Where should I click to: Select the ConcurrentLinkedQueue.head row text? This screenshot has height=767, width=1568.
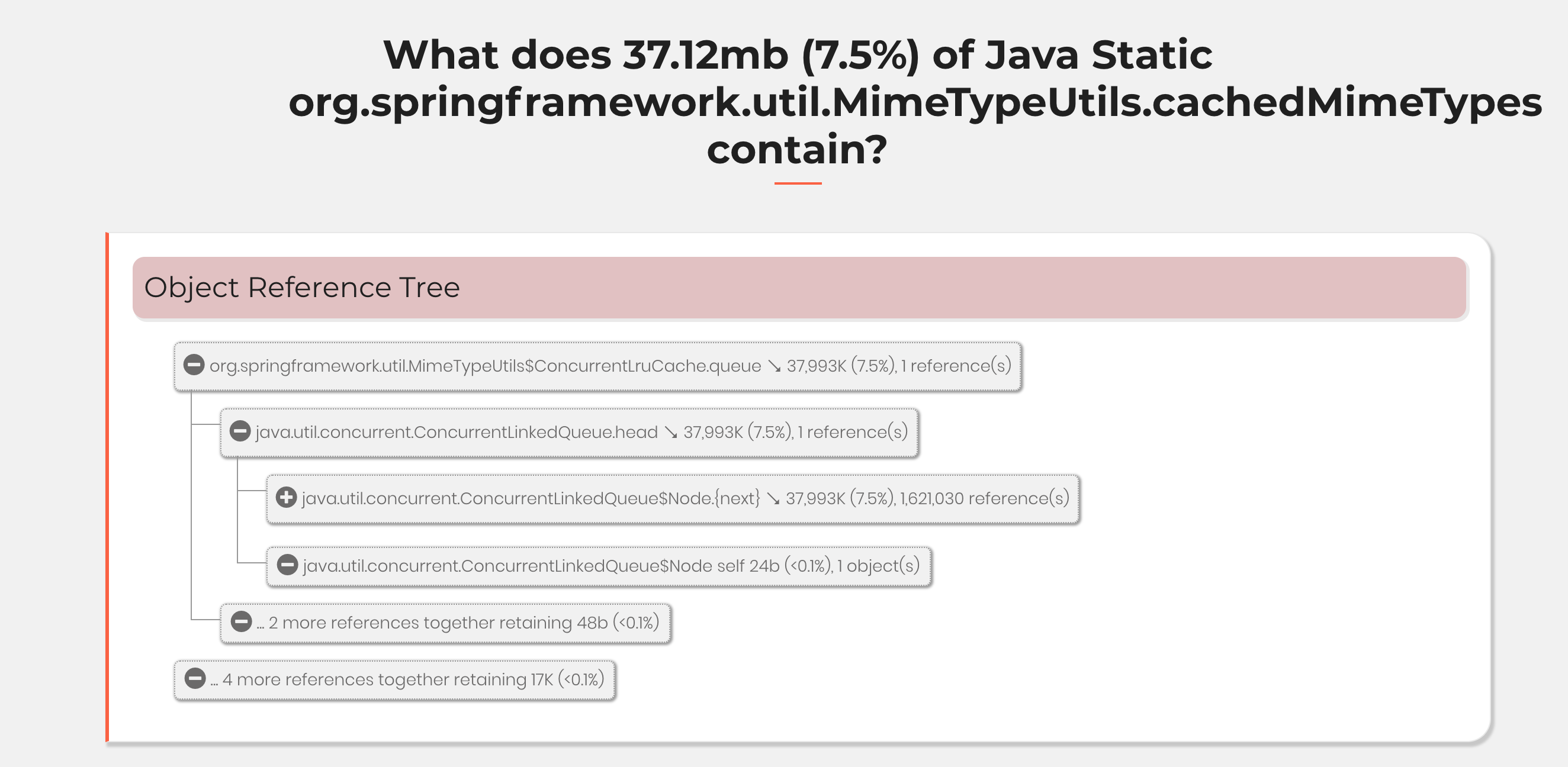[x=581, y=432]
